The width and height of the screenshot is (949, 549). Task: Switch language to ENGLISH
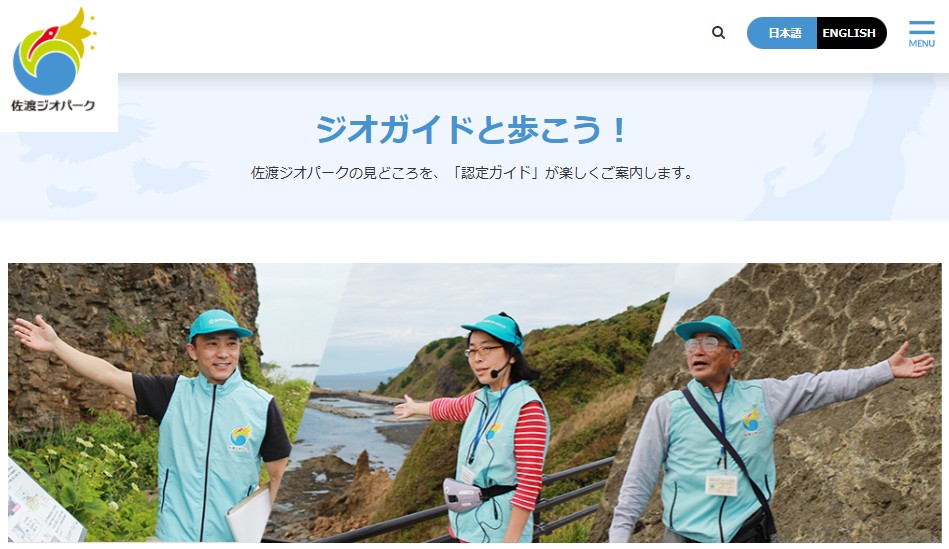pos(851,33)
